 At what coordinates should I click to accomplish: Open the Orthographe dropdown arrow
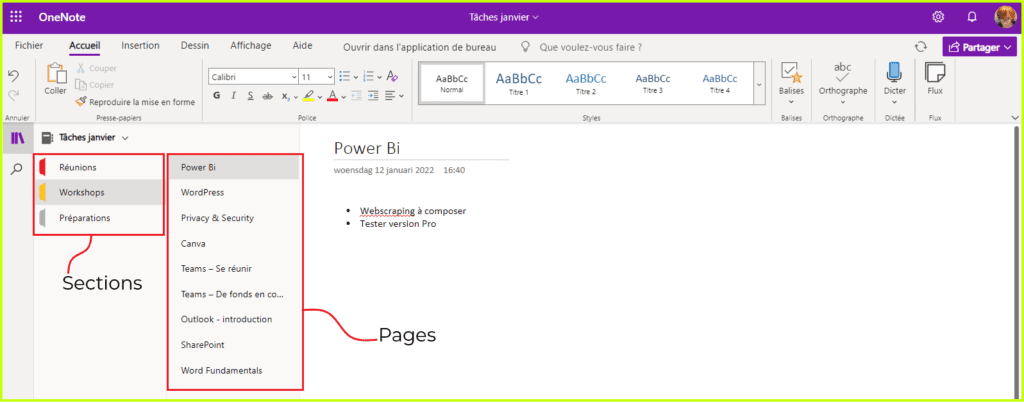click(842, 101)
